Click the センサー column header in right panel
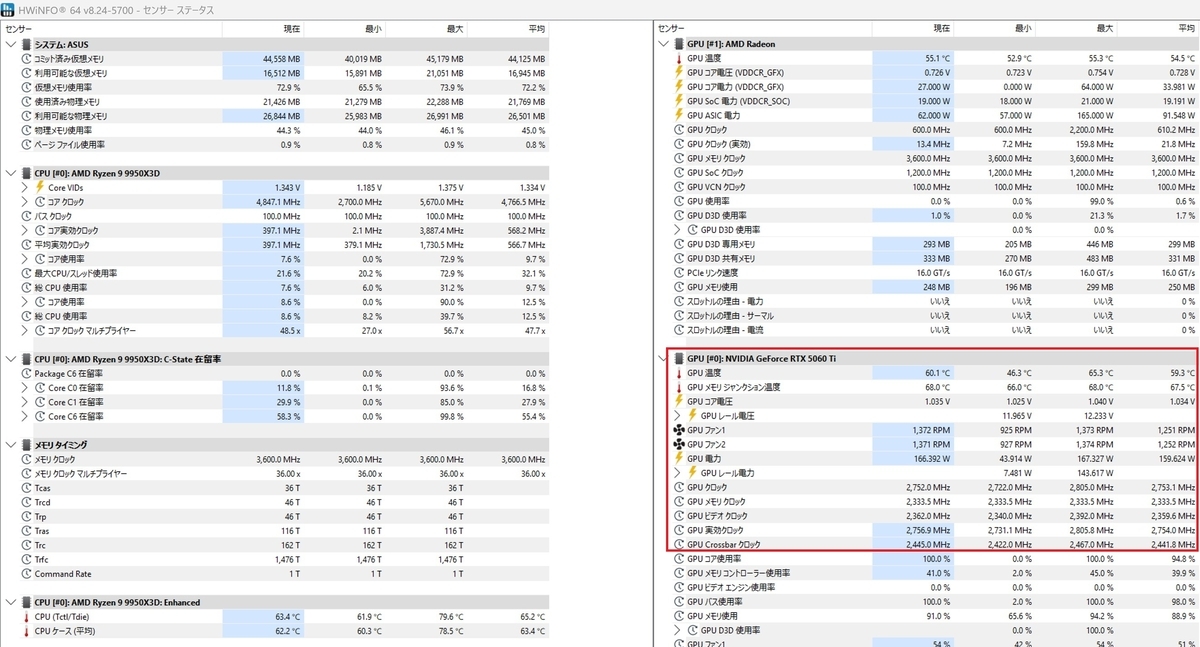Viewport: 1200px width, 647px height. (x=763, y=29)
